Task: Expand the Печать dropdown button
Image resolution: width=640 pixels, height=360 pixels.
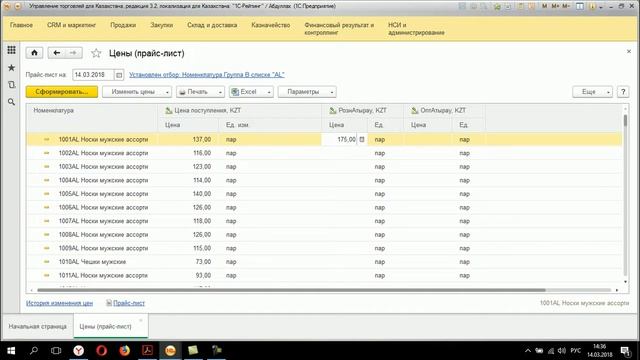Action: point(220,92)
